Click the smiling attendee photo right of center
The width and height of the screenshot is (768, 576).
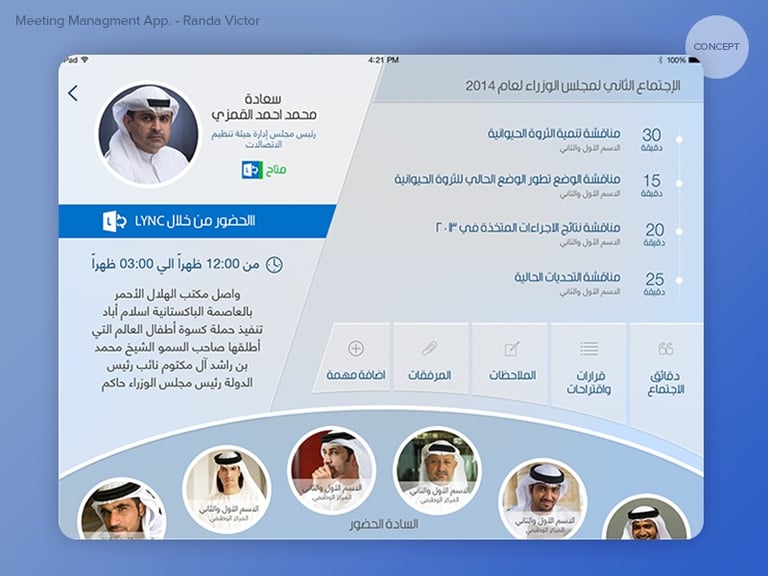(x=543, y=500)
